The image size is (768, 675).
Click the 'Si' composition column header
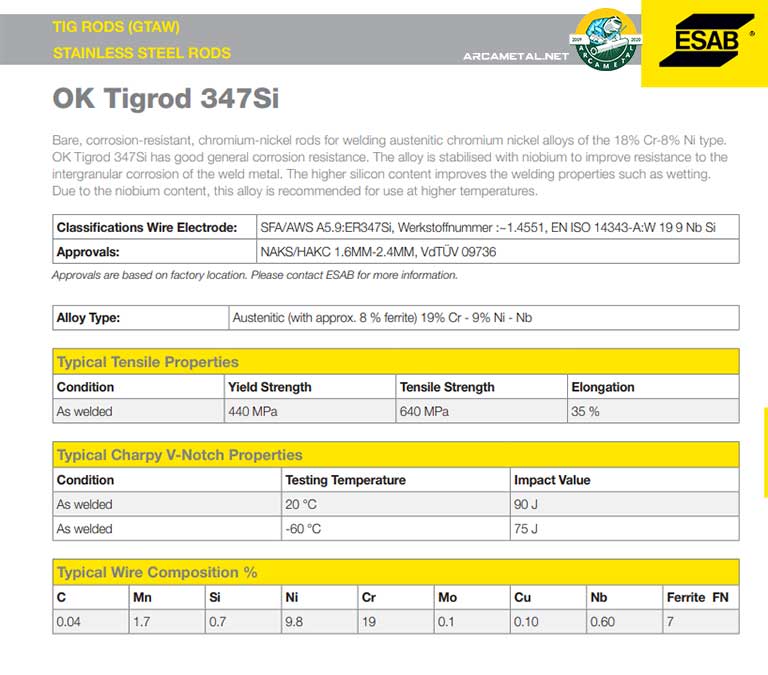(x=215, y=598)
